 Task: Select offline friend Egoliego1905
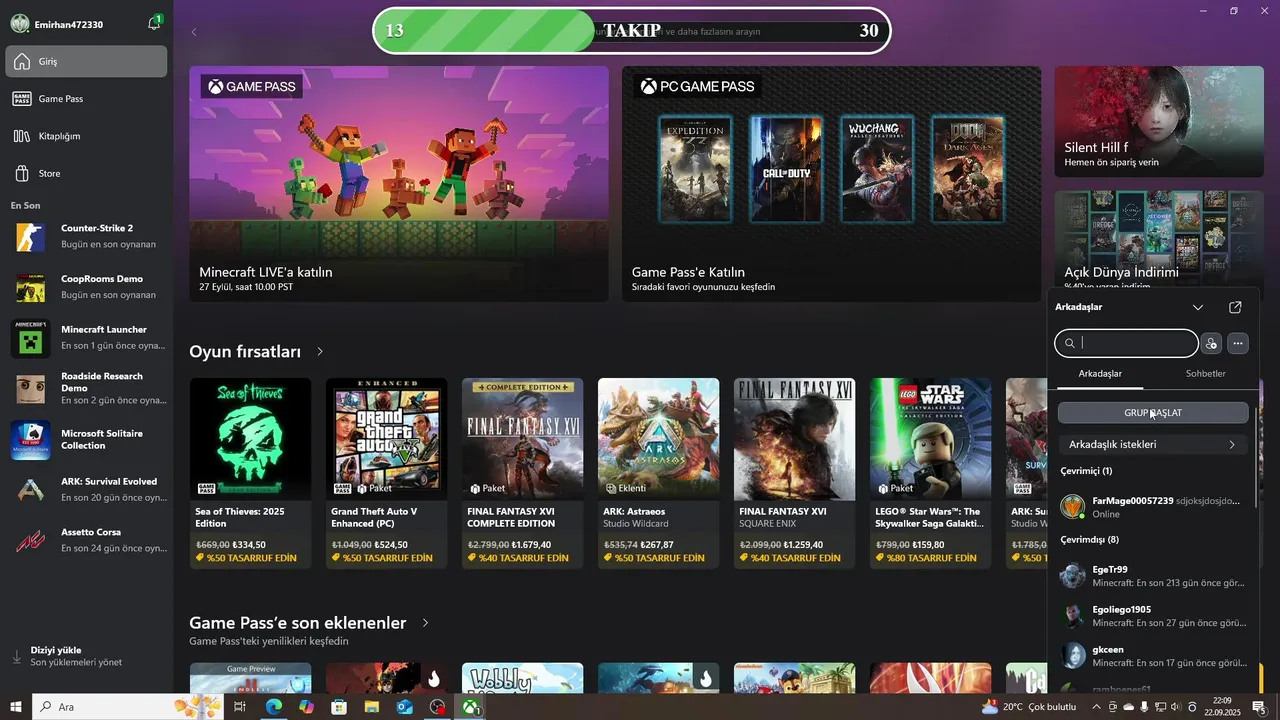point(1155,616)
